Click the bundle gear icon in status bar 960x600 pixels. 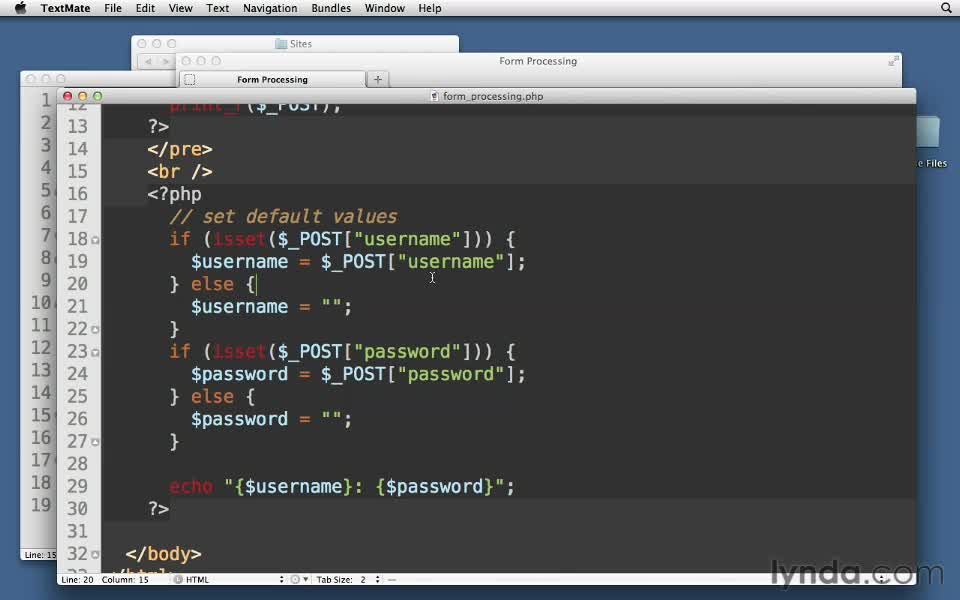[295, 580]
